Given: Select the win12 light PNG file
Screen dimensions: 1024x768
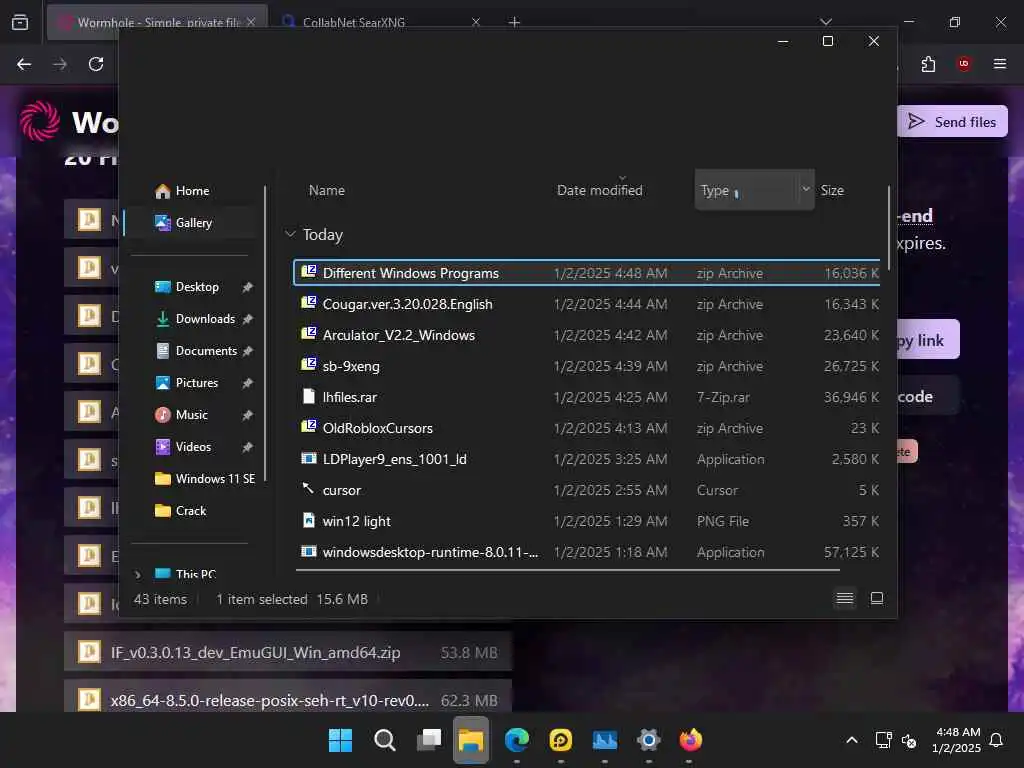Looking at the screenshot, I should click(x=587, y=521).
